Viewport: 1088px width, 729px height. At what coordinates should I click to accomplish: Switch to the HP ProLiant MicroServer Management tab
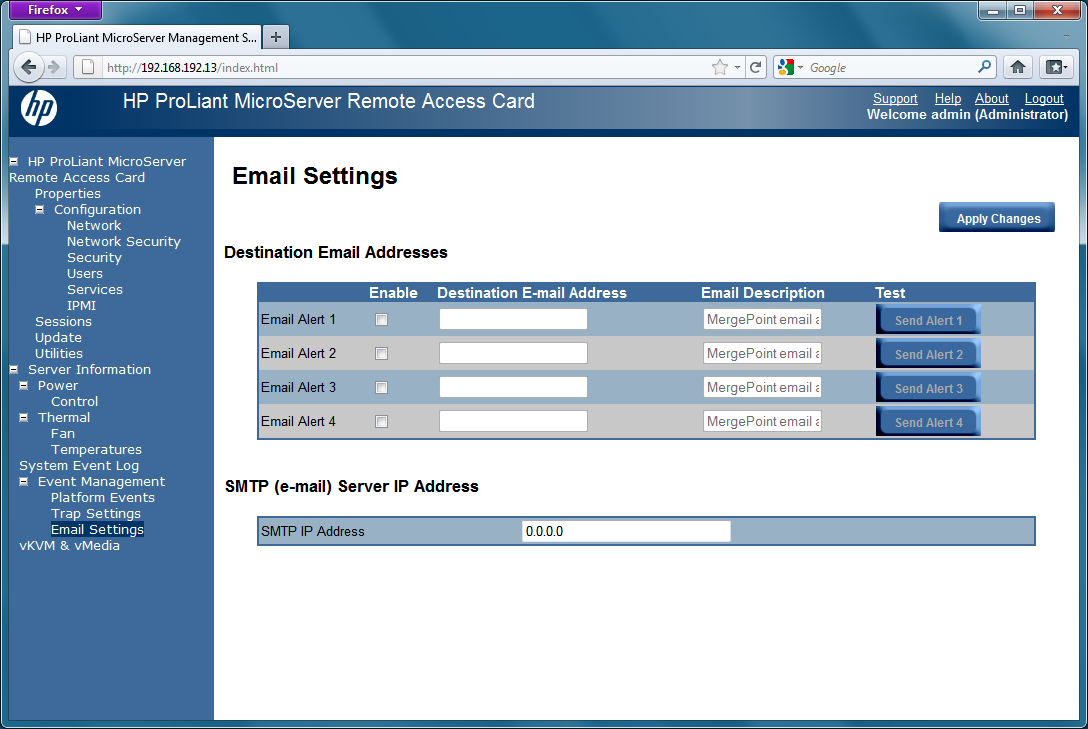[x=137, y=37]
